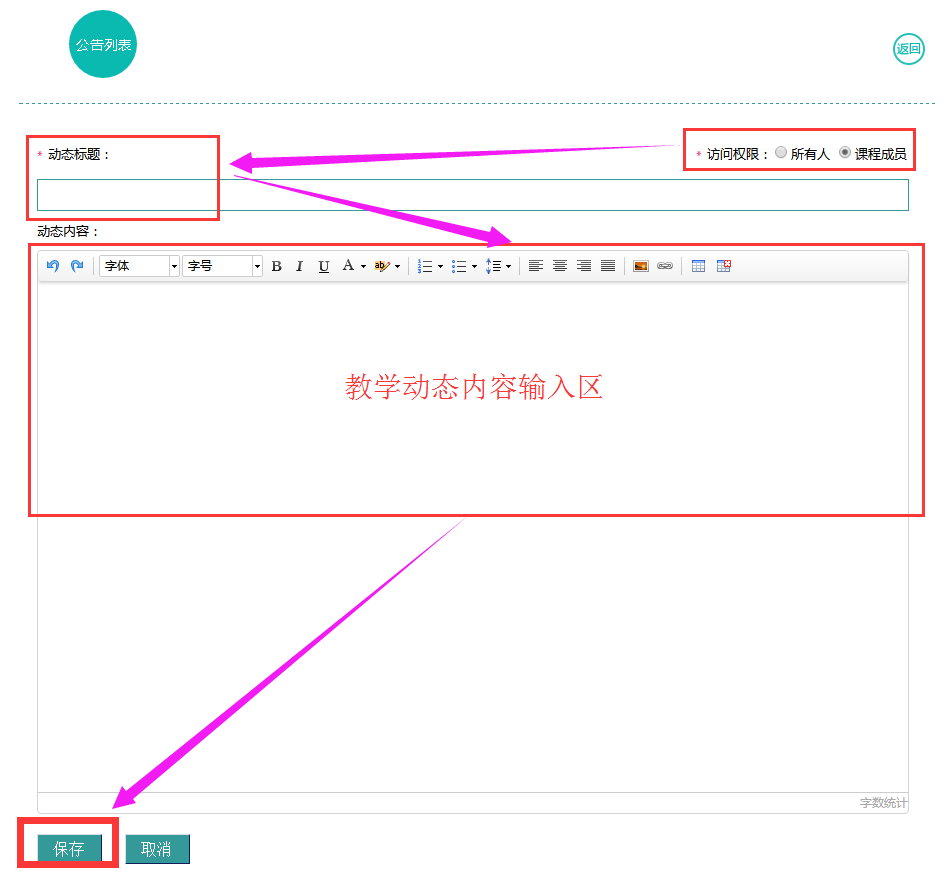
Task: Select the 课程成员 access radio button
Action: click(x=845, y=153)
